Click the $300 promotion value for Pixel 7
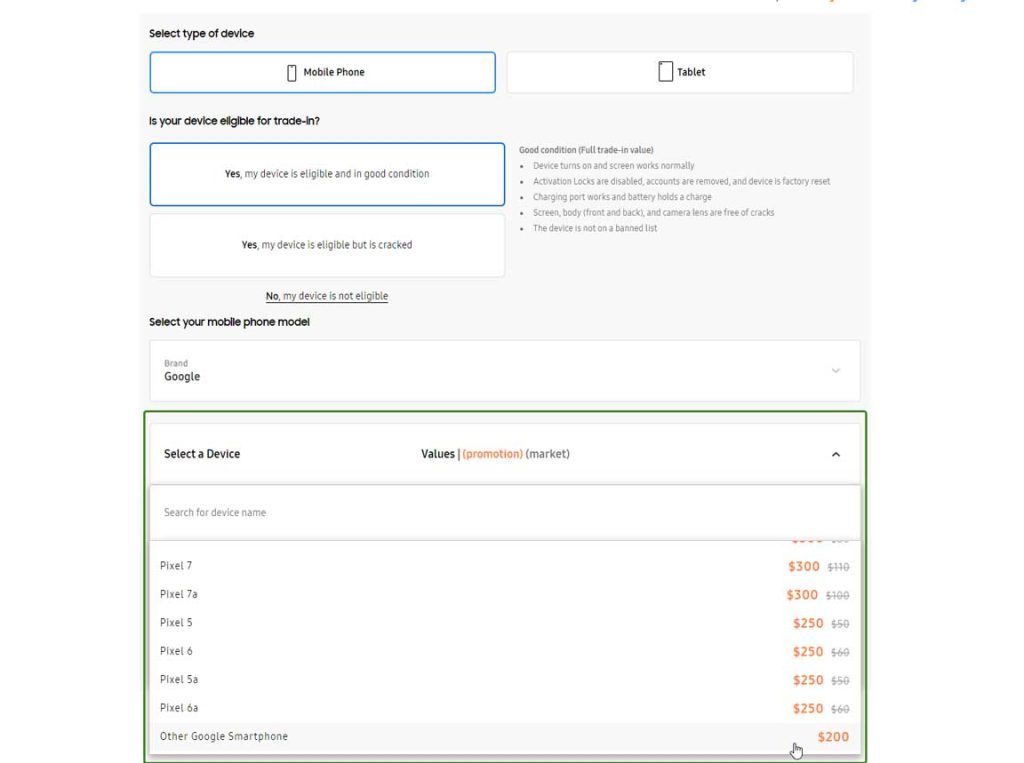The width and height of the screenshot is (1024, 763). (803, 566)
